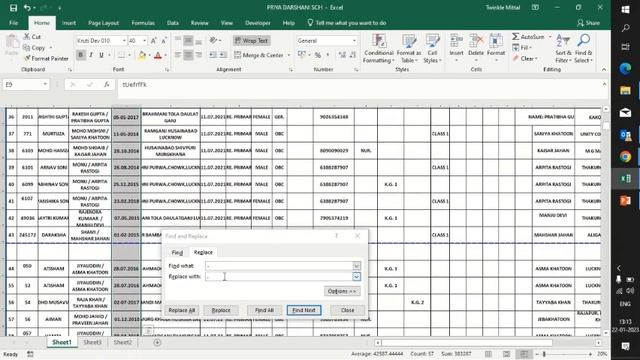The width and height of the screenshot is (640, 360).
Task: Click the new sheet plus icon
Action: point(157,342)
